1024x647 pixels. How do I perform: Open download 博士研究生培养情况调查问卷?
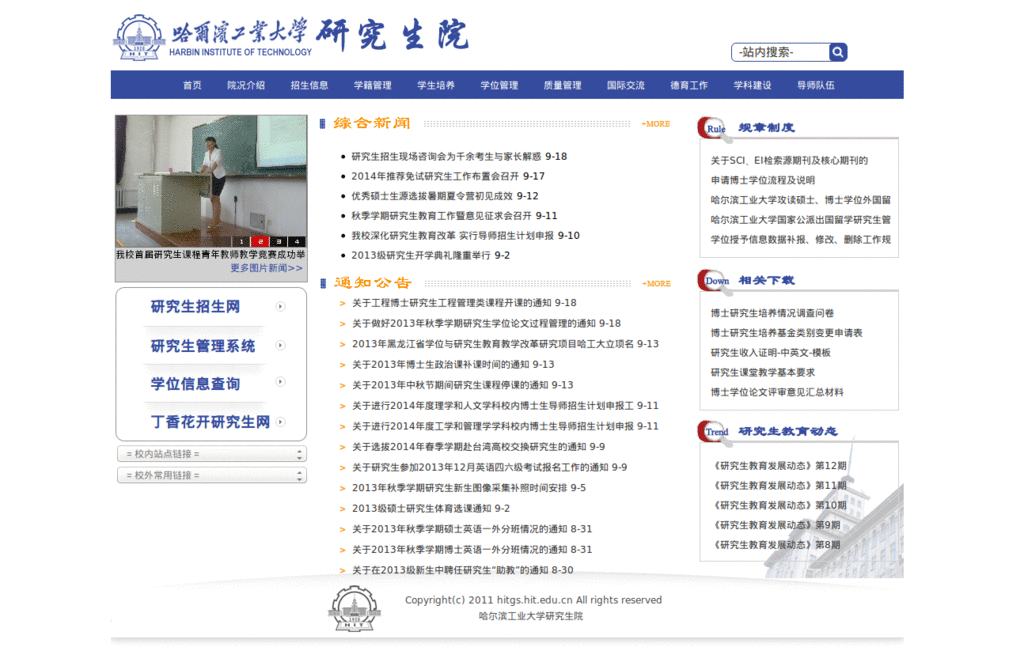point(772,313)
